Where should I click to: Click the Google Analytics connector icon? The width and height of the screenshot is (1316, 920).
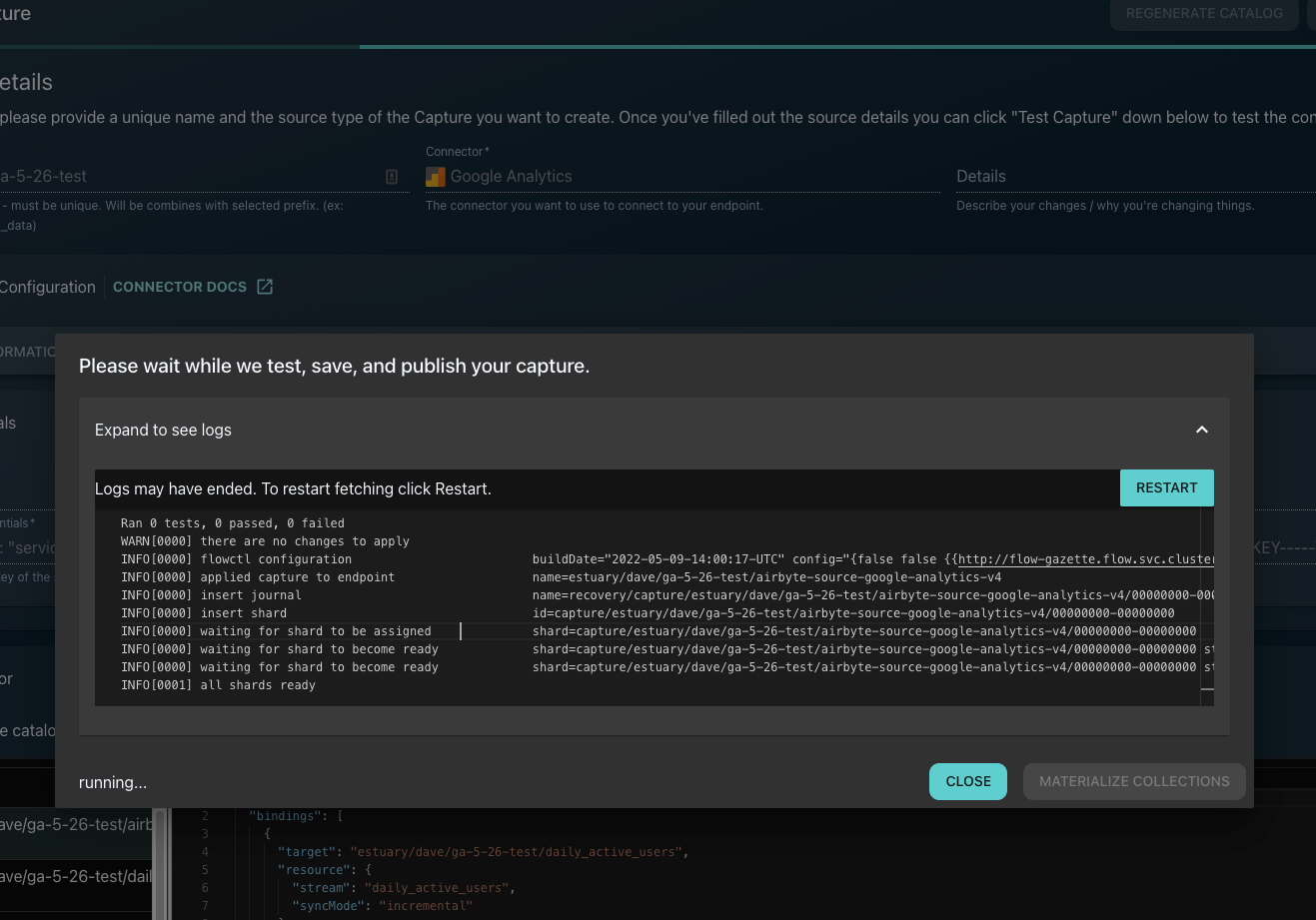(x=435, y=176)
